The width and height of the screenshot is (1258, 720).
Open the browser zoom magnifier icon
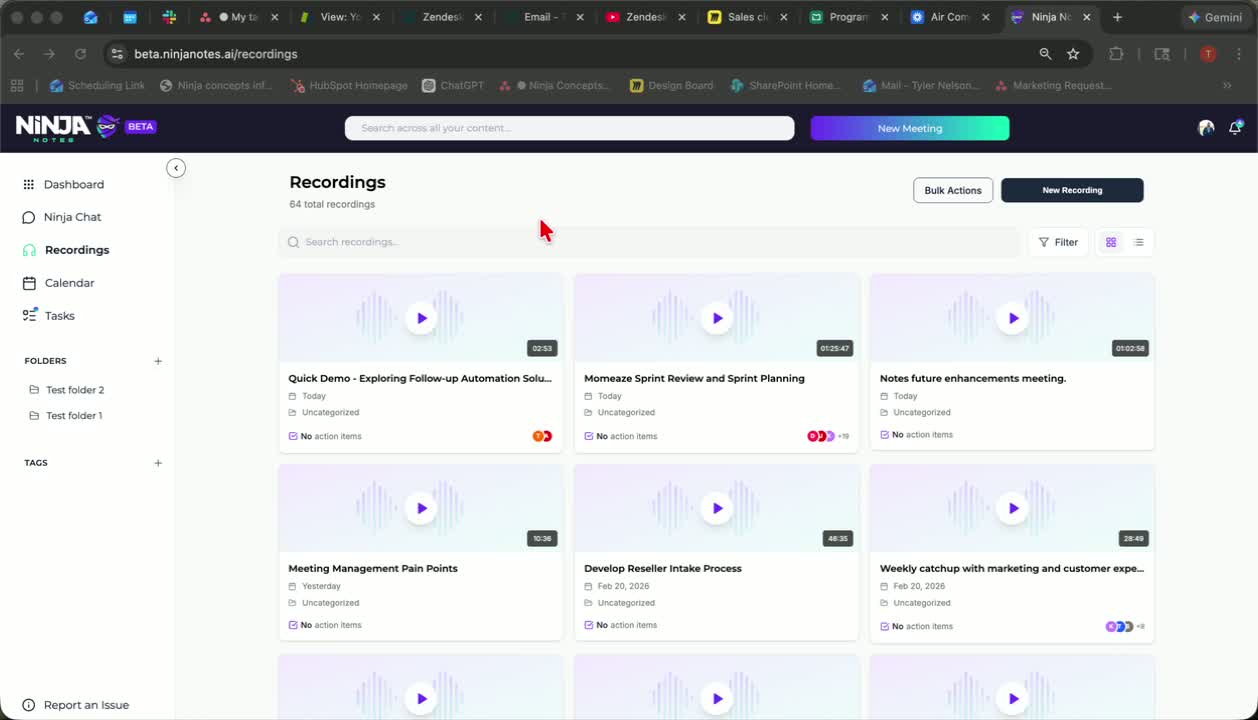[x=1045, y=54]
